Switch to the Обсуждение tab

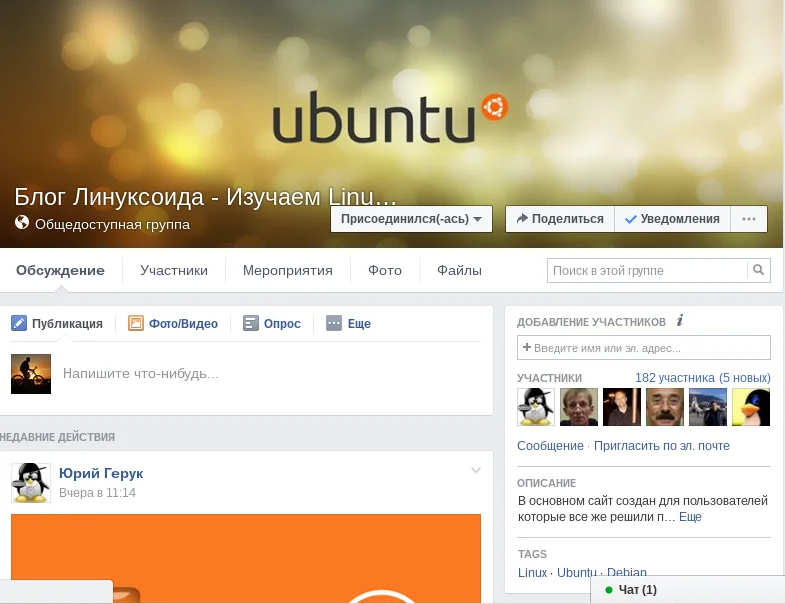click(61, 270)
